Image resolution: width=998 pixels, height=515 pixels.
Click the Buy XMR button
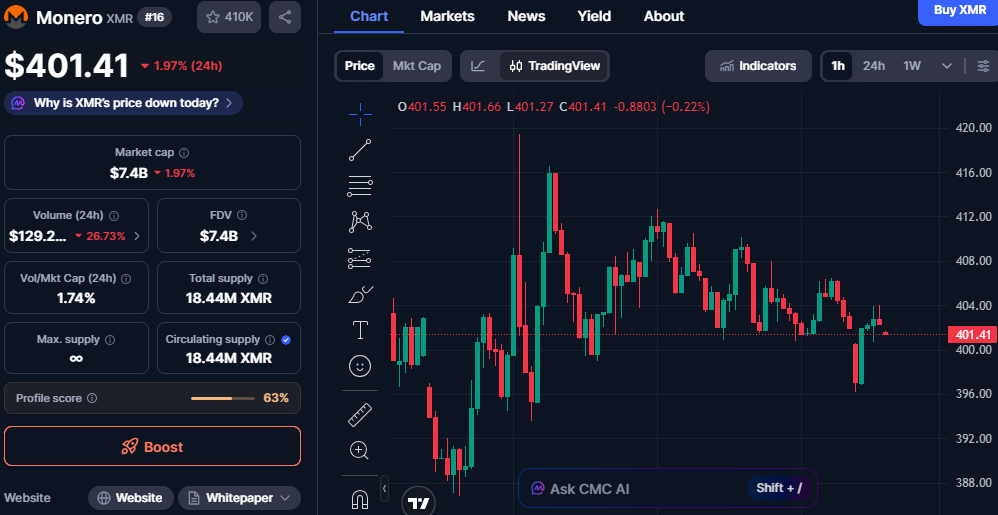tap(958, 11)
